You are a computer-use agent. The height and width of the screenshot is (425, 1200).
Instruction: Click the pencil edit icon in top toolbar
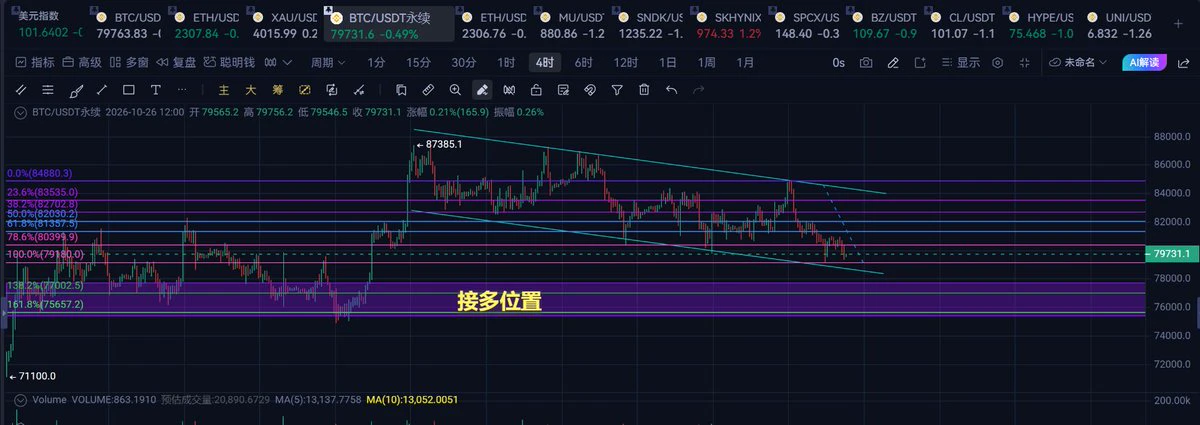(893, 62)
